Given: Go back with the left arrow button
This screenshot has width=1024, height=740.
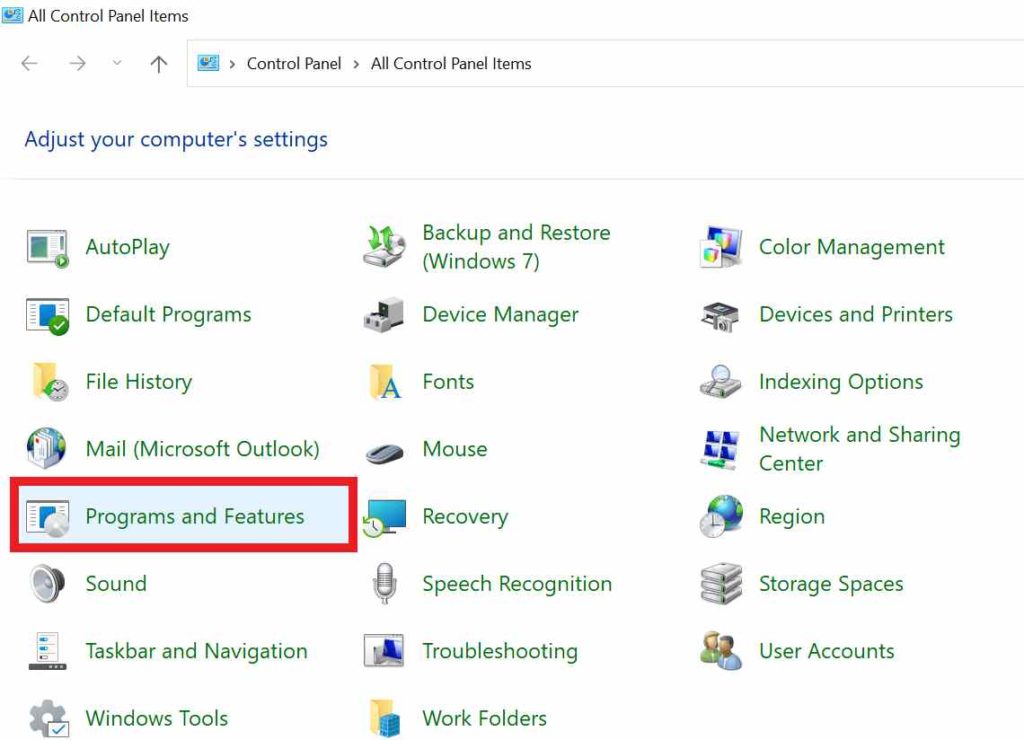Looking at the screenshot, I should click(29, 63).
